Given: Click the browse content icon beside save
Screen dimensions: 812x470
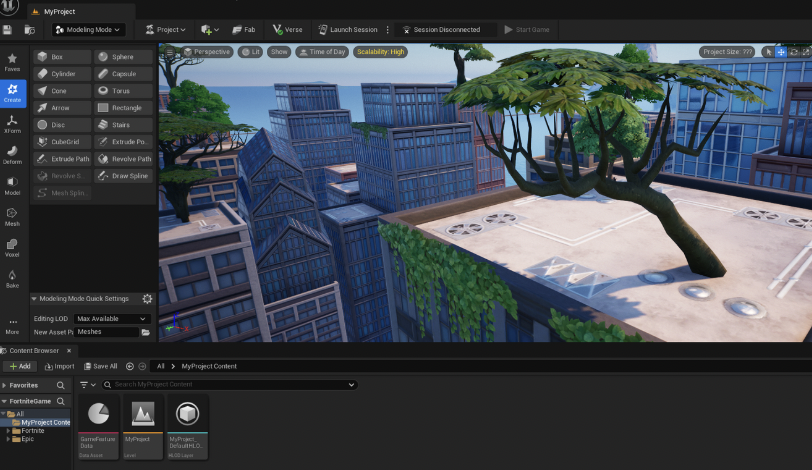Looking at the screenshot, I should coord(30,30).
